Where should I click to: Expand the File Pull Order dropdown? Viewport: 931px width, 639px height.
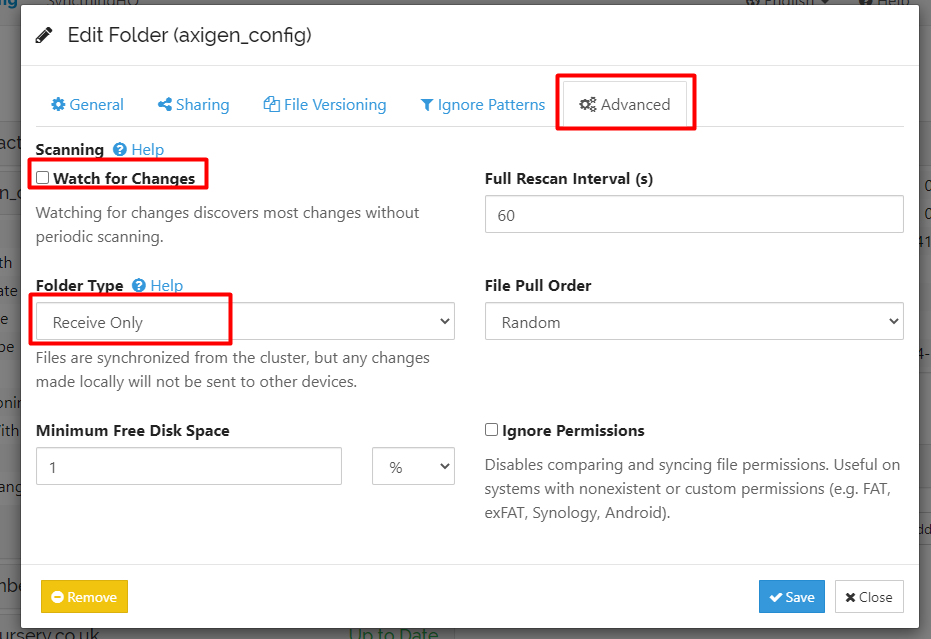[x=693, y=322]
